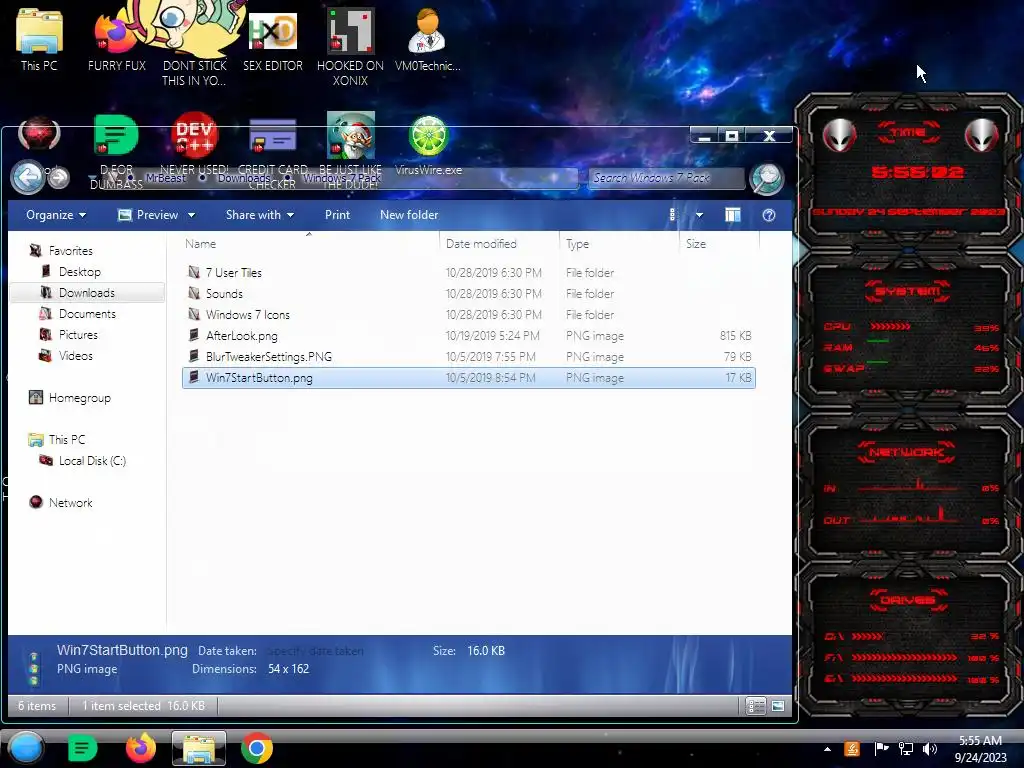Launch Chrome from the taskbar
1024x768 pixels.
coord(257,748)
